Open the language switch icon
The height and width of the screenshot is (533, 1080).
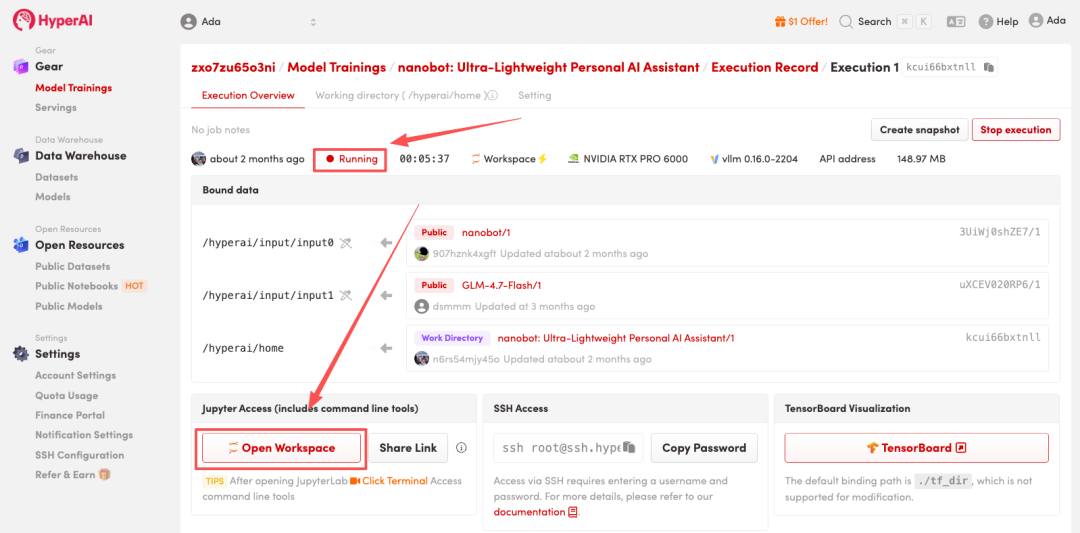956,21
